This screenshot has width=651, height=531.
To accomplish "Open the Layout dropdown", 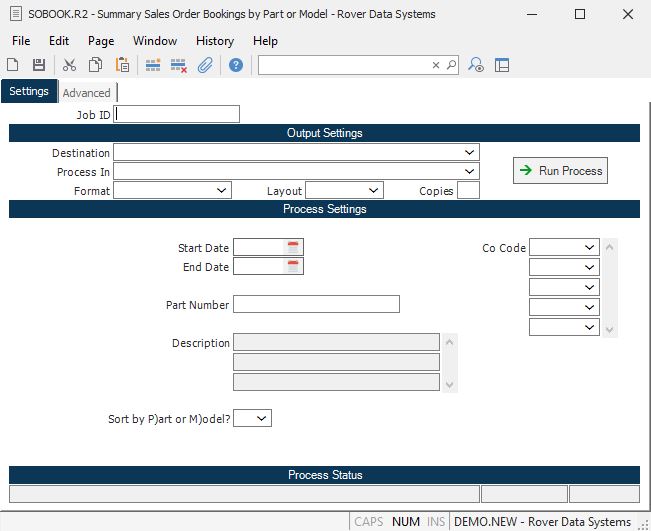I will (x=373, y=190).
